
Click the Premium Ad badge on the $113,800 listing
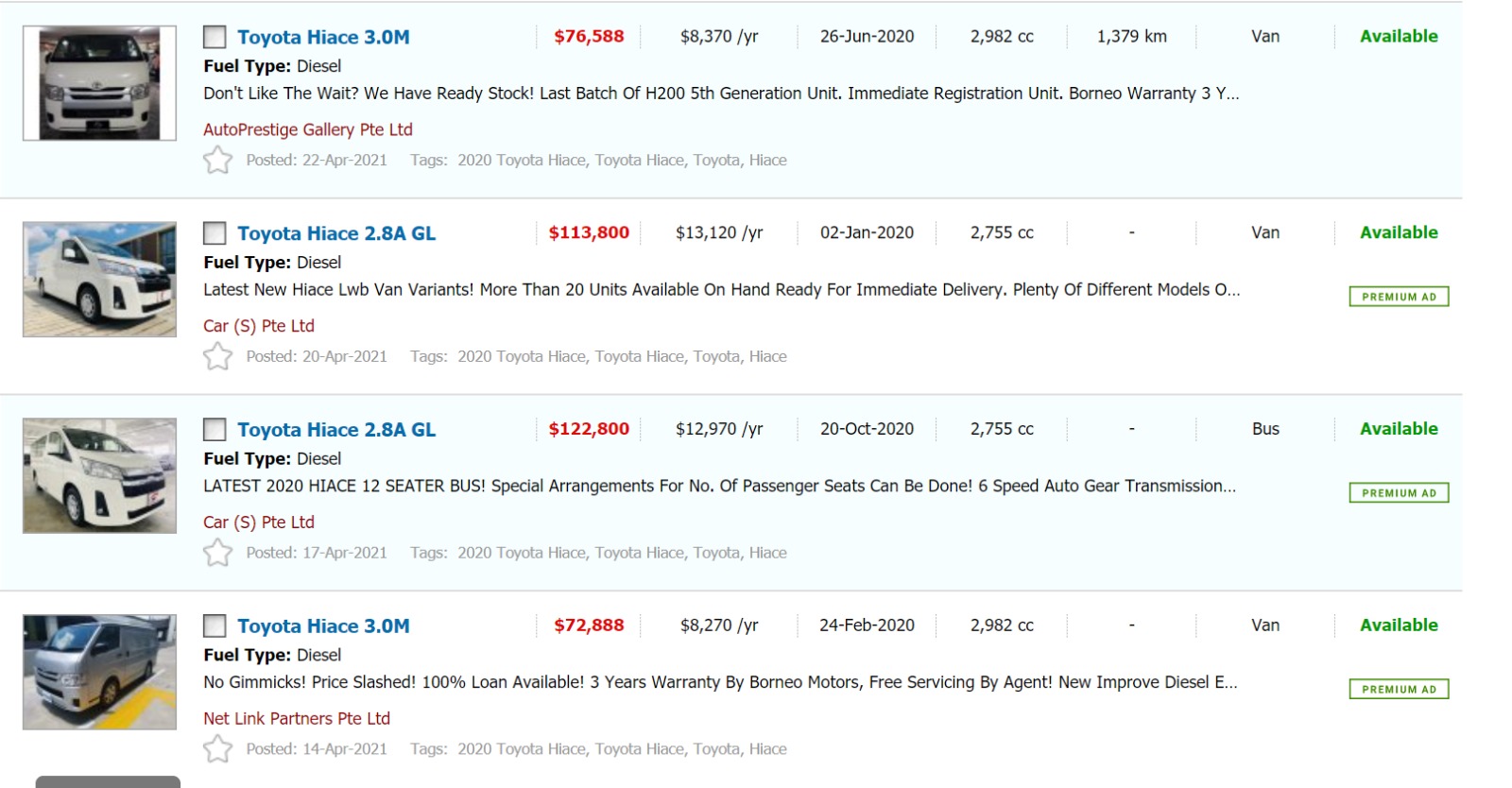click(1399, 297)
